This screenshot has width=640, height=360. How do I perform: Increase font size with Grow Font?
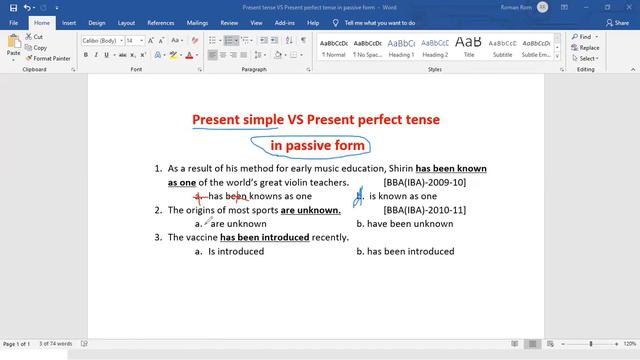(151, 40)
